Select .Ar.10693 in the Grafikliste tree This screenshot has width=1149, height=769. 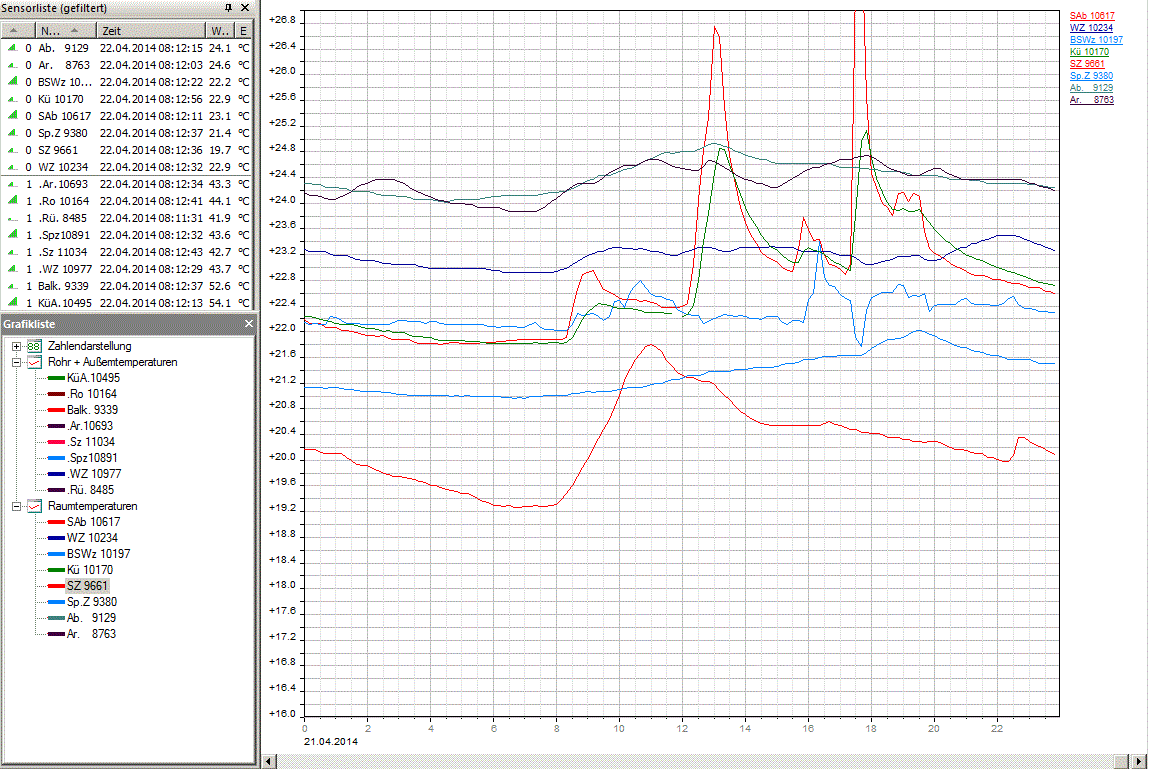pos(90,426)
